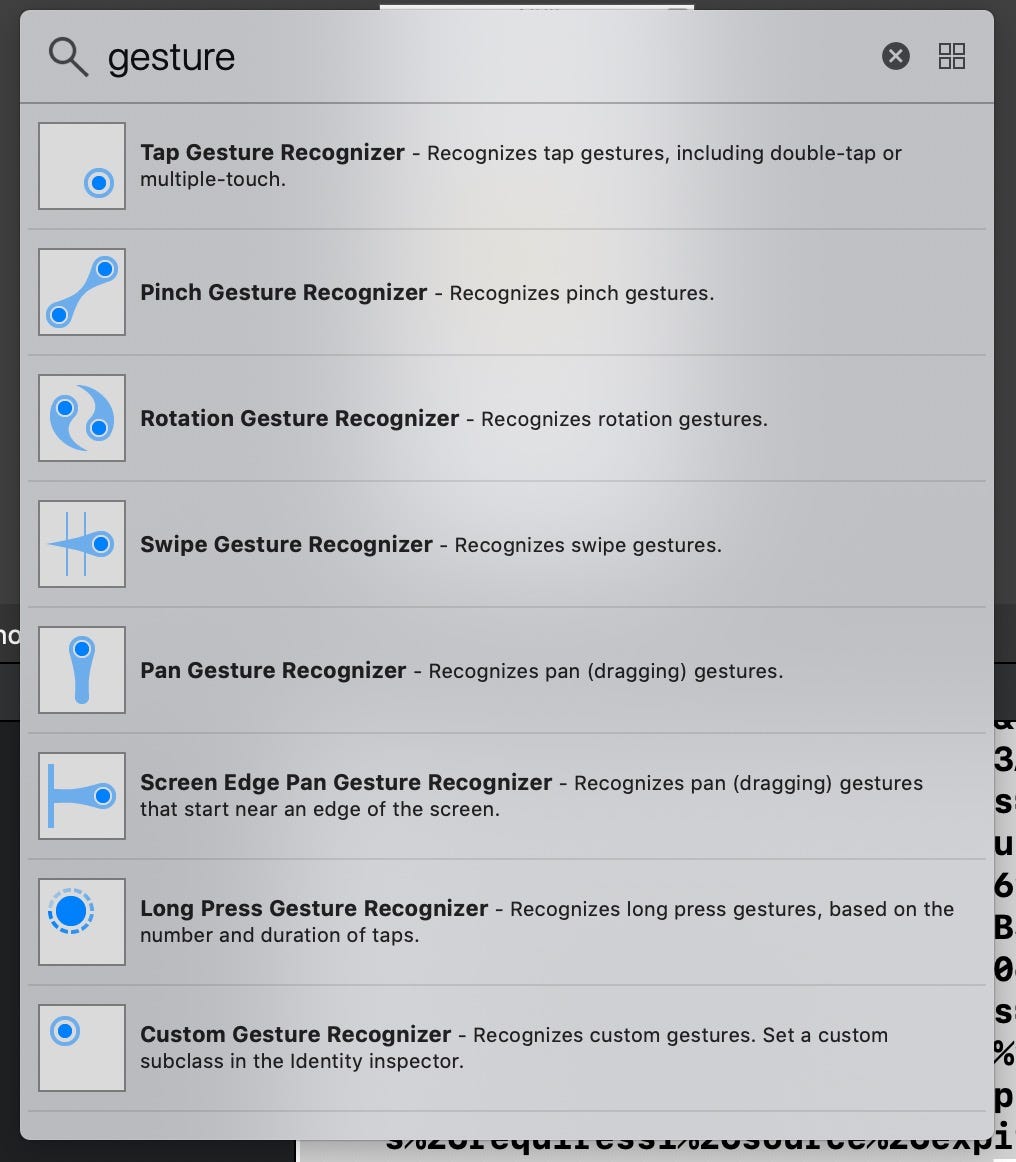
Task: Clear the gesture search text
Action: [895, 56]
